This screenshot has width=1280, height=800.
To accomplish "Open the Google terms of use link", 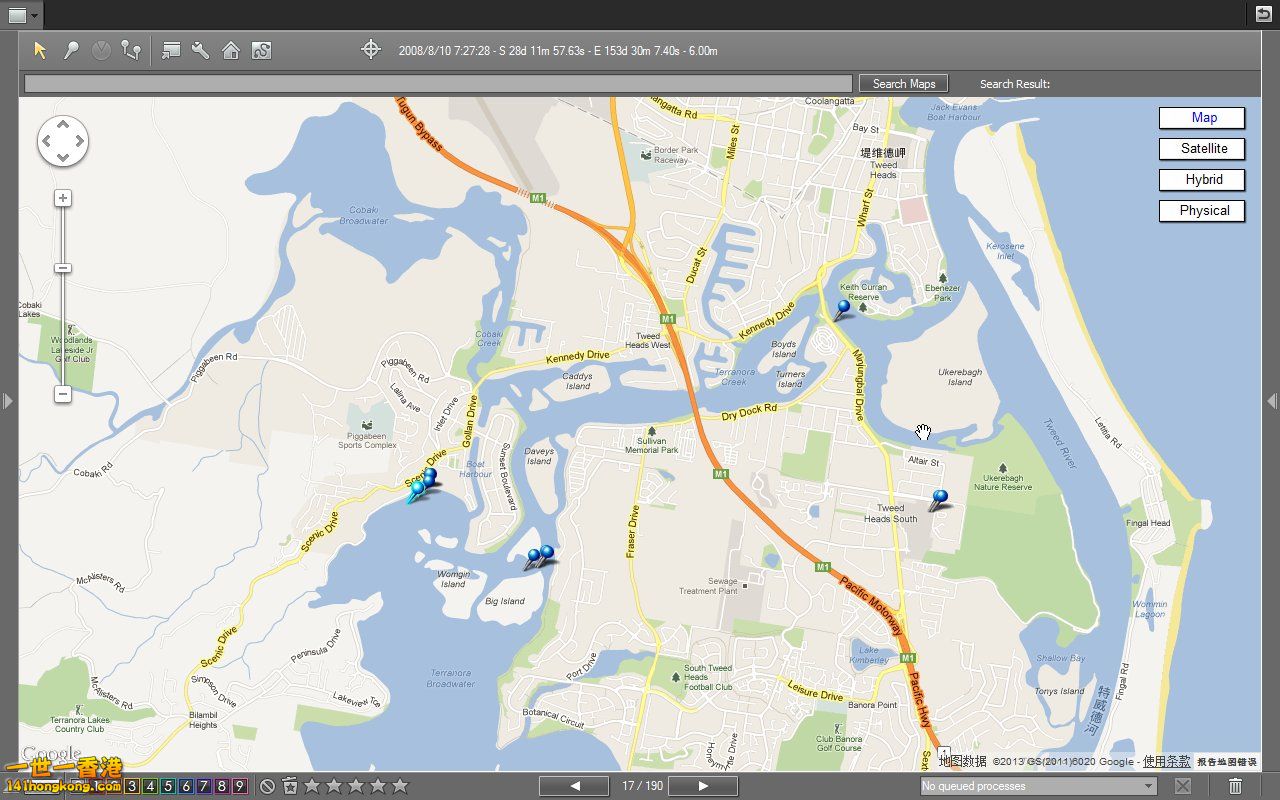I will click(x=1166, y=762).
